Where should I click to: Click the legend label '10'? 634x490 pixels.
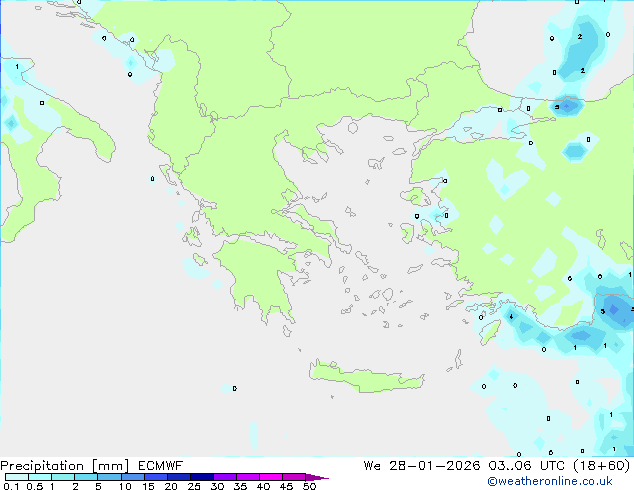coord(125,486)
